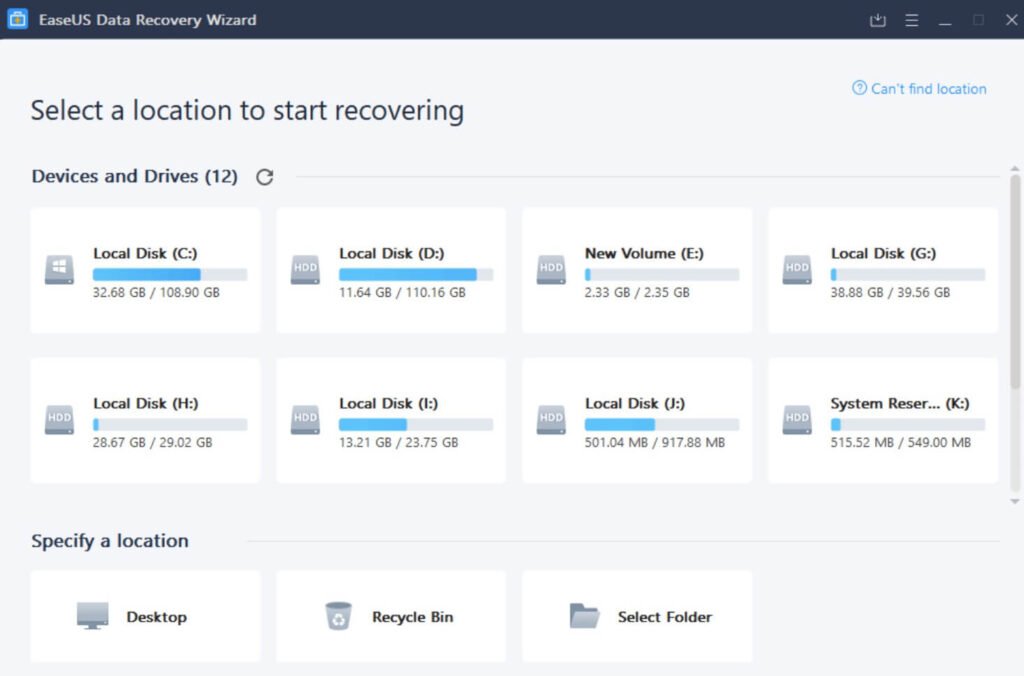Click the 38.88 GB / 39.56 GB text
Viewport: 1024px width, 676px height.
890,293
